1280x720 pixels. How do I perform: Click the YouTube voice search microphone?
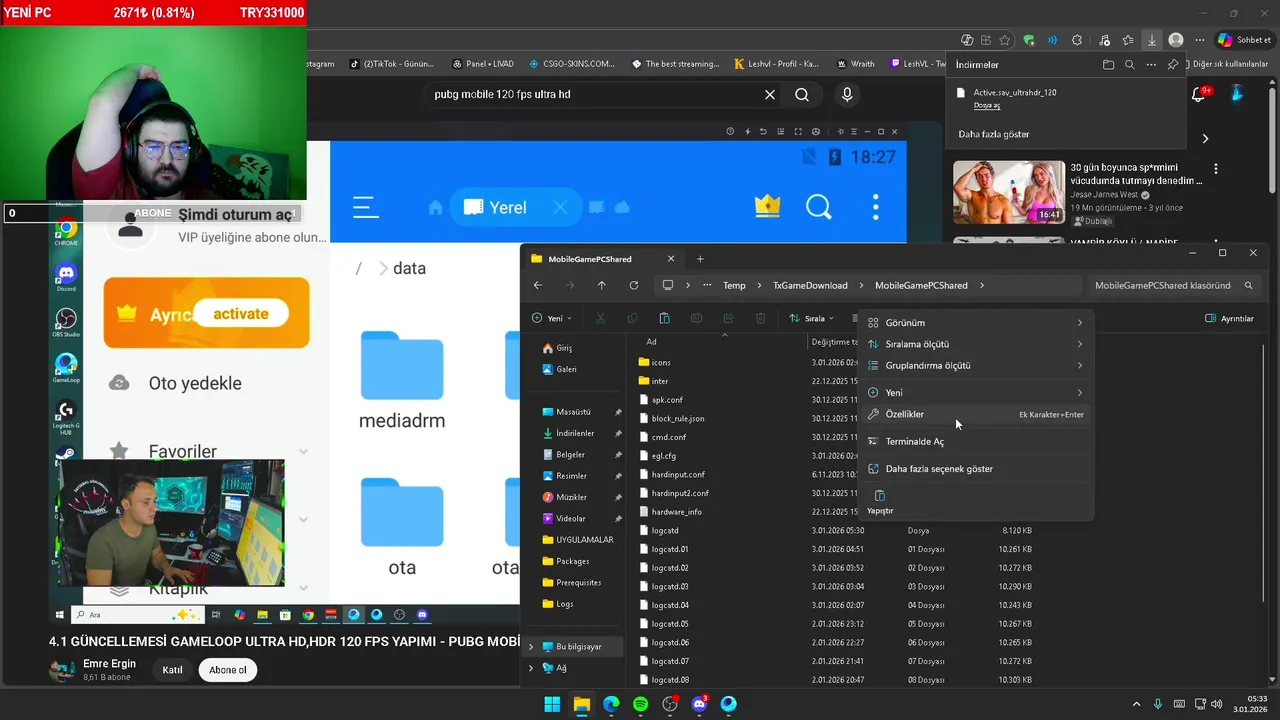point(847,94)
